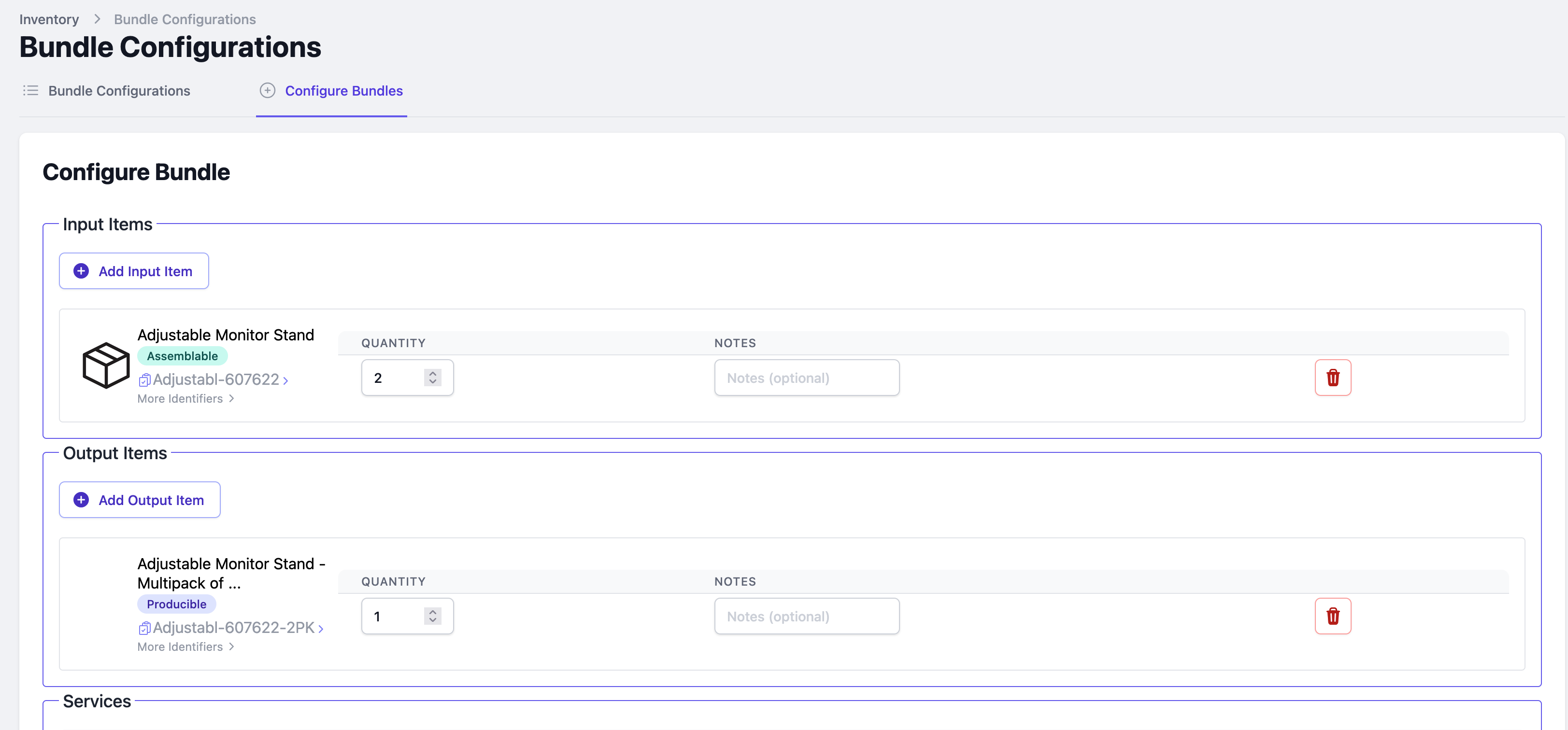The image size is (1568, 730).
Task: Focus the input item Notes field
Action: click(x=807, y=378)
